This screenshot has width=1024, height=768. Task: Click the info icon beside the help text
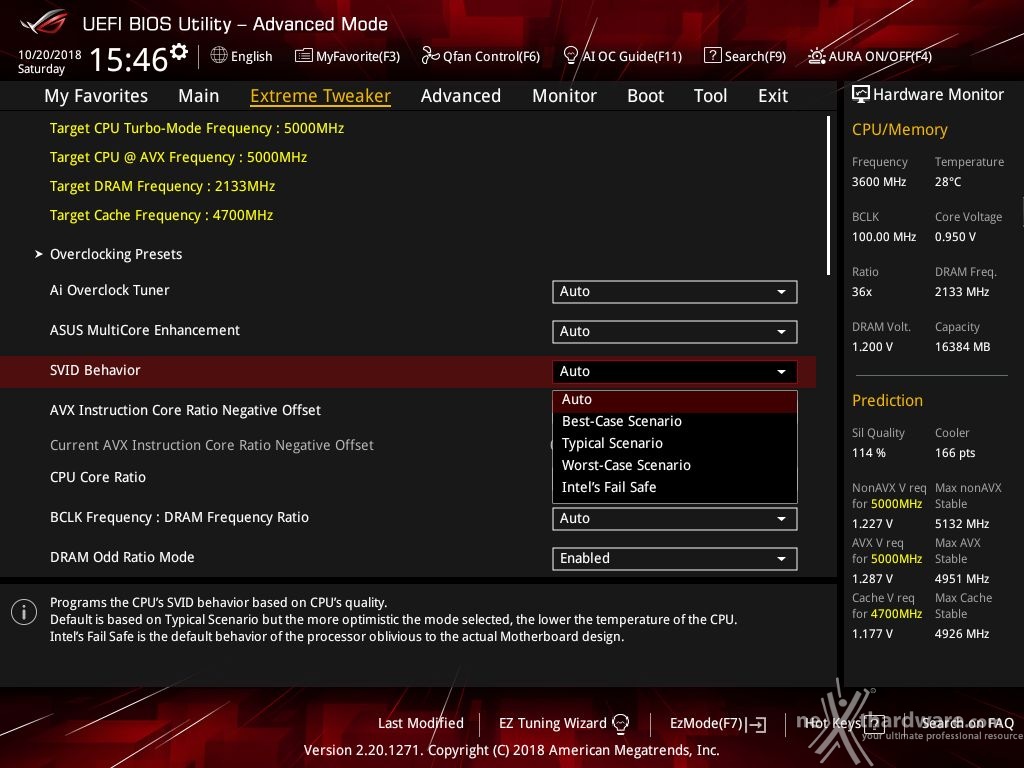coord(24,612)
